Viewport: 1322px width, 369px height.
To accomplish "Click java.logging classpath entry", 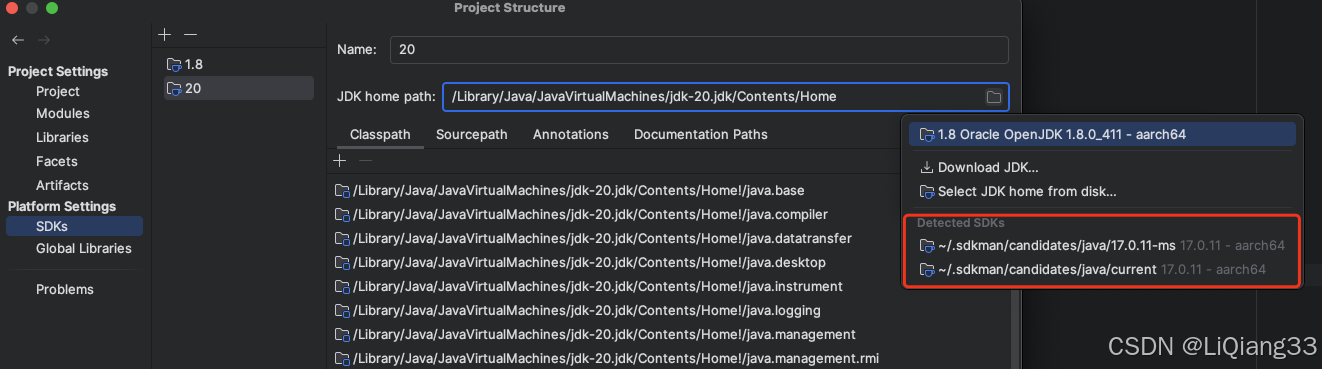I will [x=587, y=310].
